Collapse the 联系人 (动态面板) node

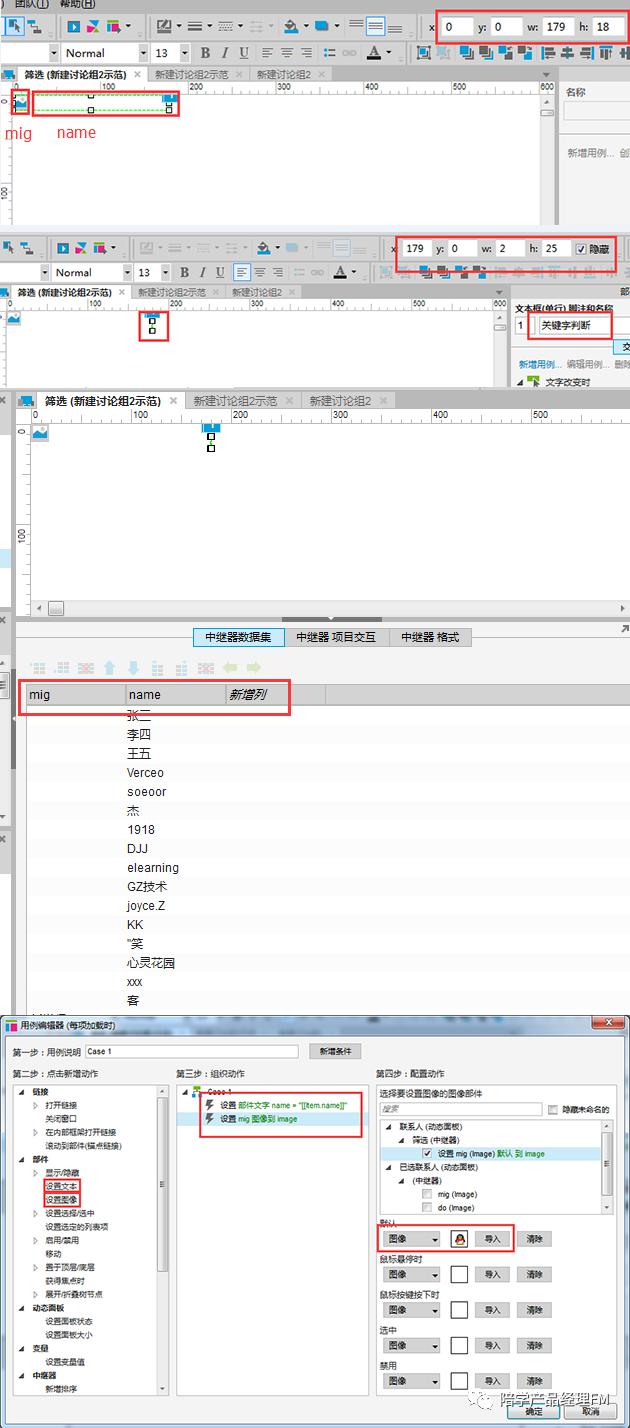click(389, 1126)
